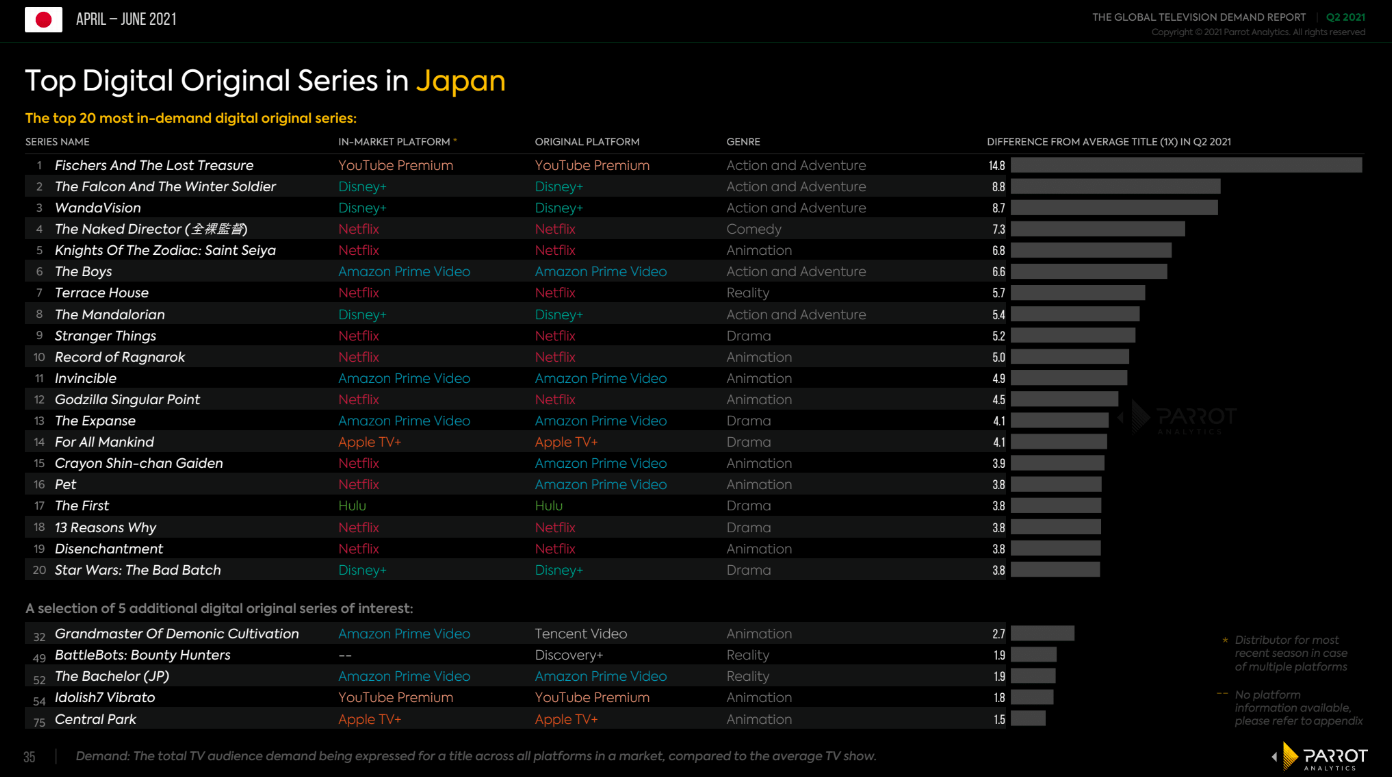Screen dimensions: 1392x777
Task: Click the 'GENRE' column header
Action: (743, 142)
